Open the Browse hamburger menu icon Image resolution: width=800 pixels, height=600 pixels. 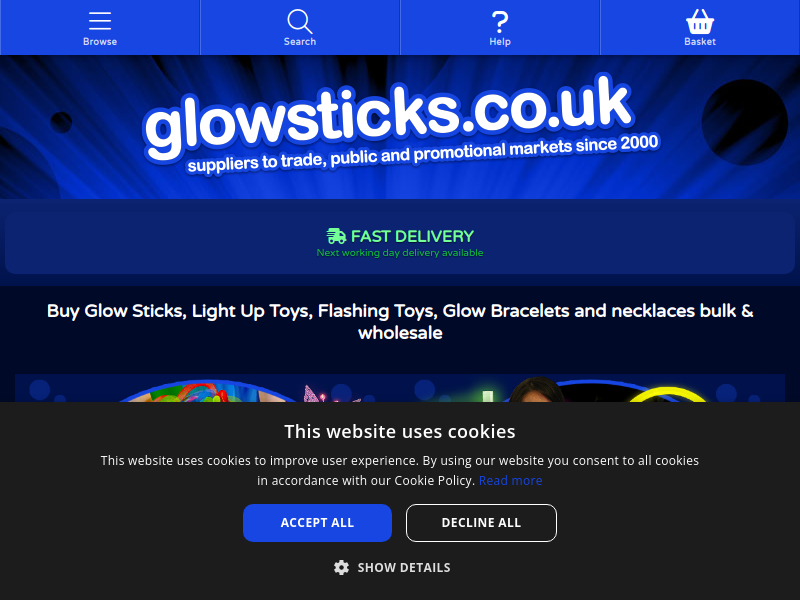(100, 21)
